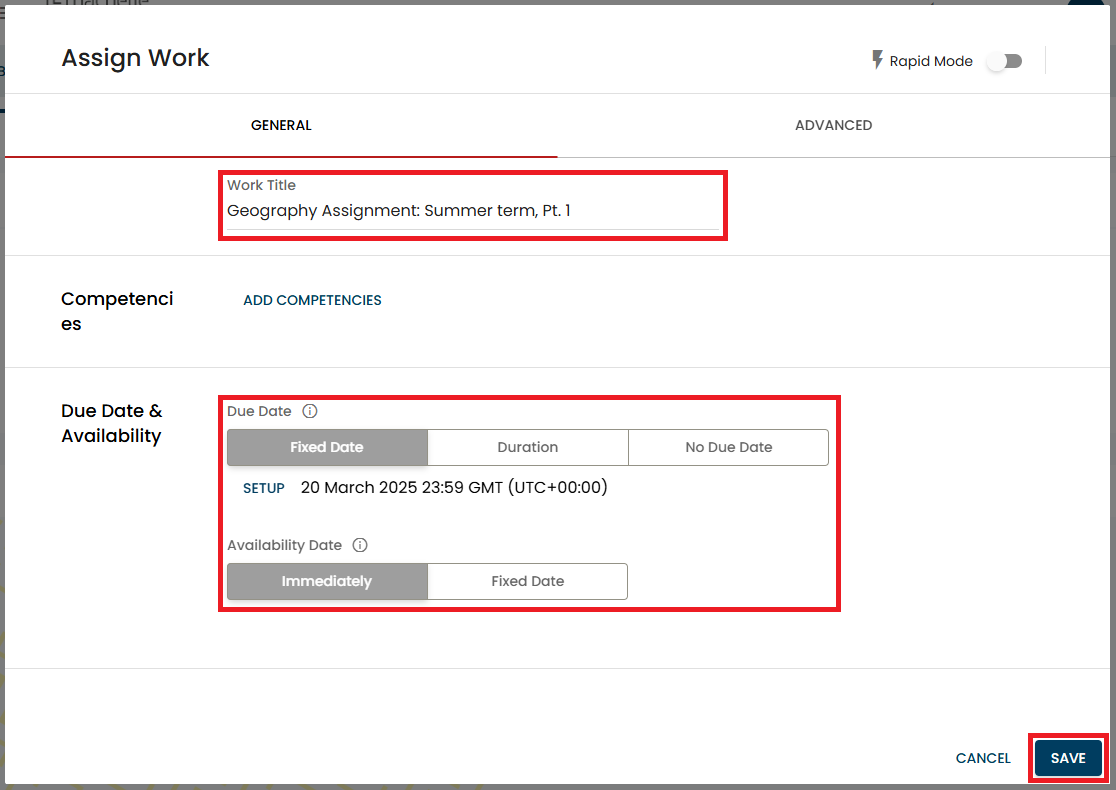Screen dimensions: 1116x790
Task: Click the Assign Work dialog heading
Action: [x=135, y=58]
